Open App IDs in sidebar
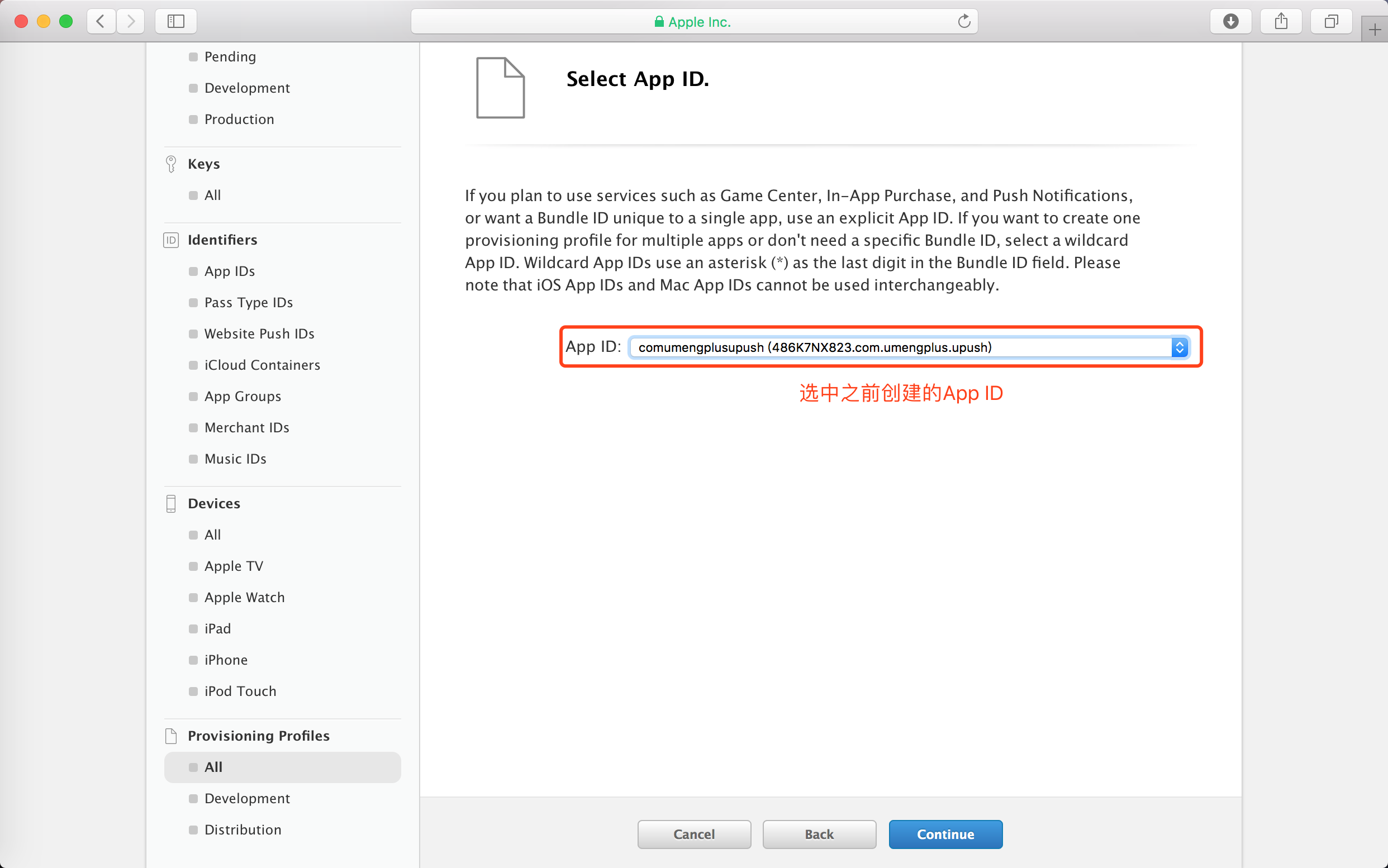The height and width of the screenshot is (868, 1388). click(x=230, y=271)
